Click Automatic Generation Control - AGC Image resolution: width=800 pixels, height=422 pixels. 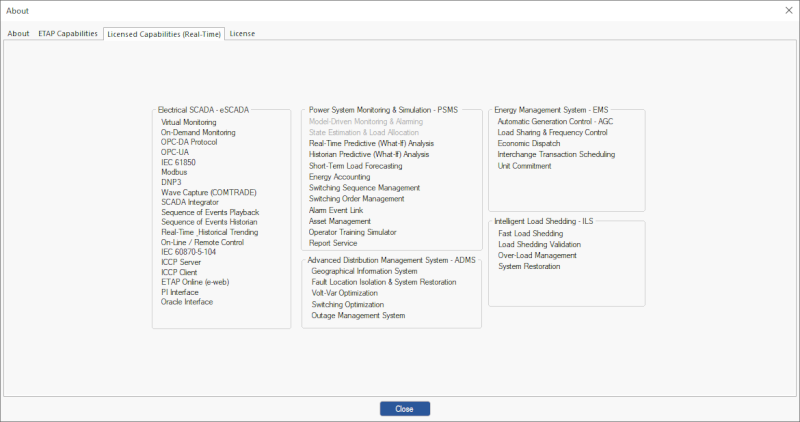pyautogui.click(x=555, y=121)
